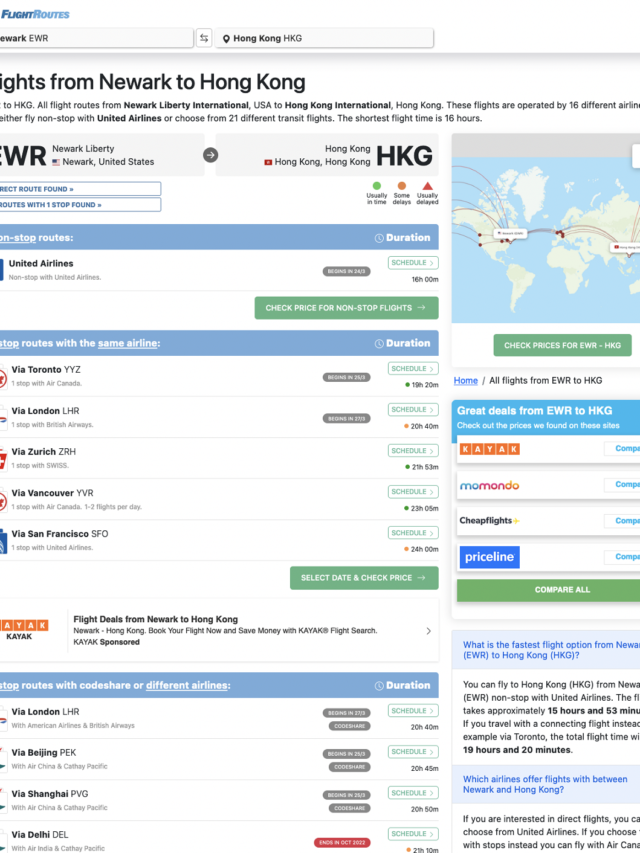
Task: Click the BEGINS IN 24/3 badge
Action: (x=346, y=271)
